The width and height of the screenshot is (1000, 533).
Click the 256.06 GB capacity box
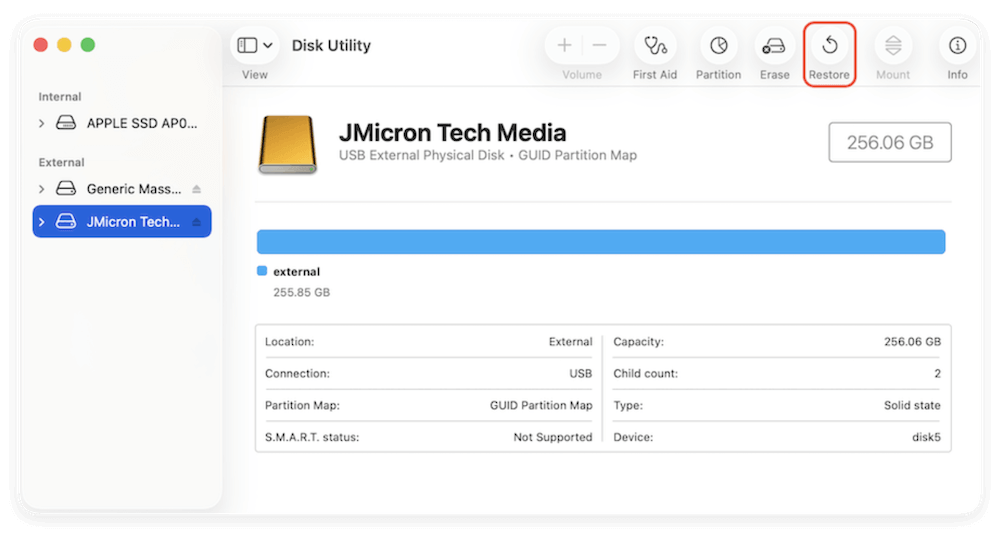[x=890, y=142]
